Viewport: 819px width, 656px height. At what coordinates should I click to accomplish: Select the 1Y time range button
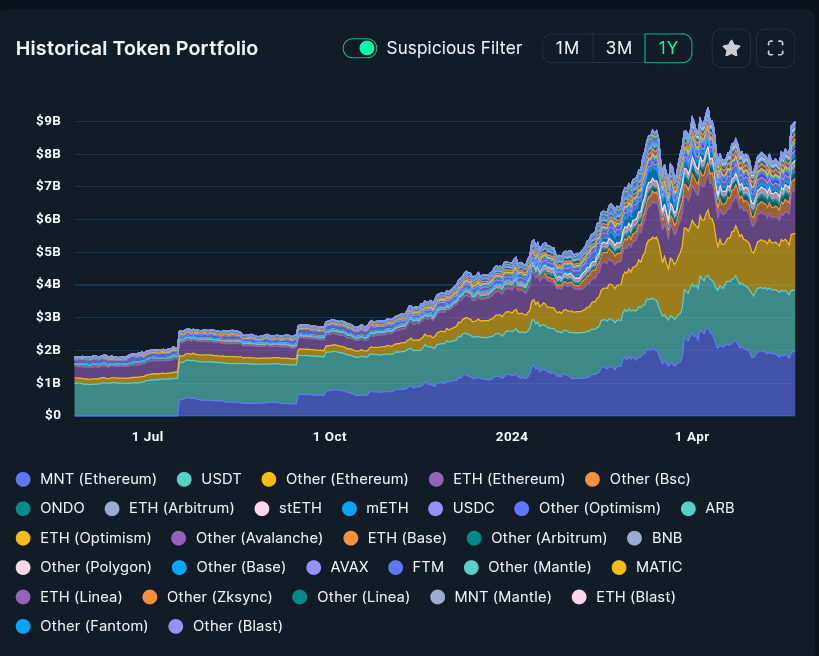pos(668,48)
